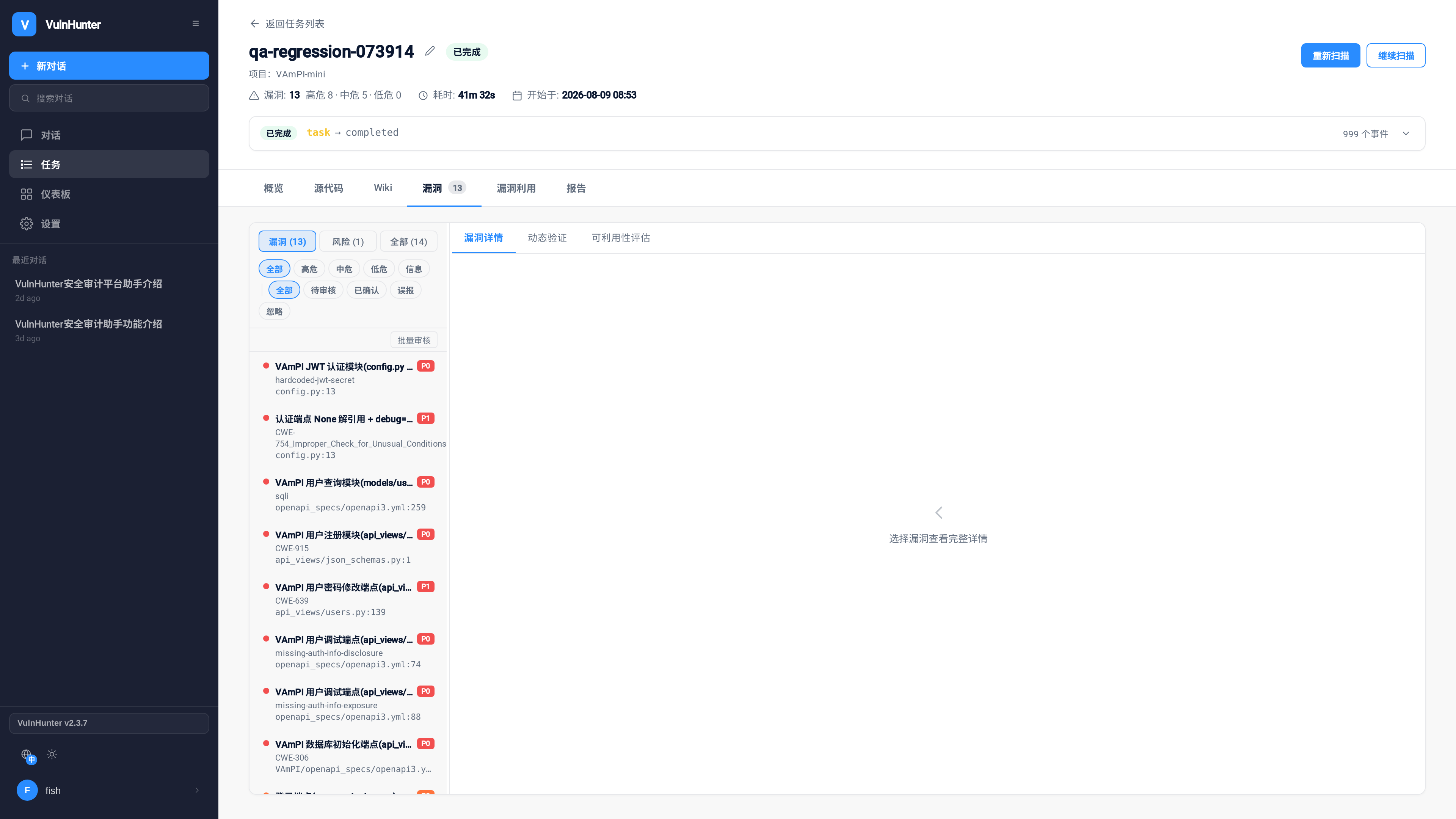Open the Wiki tab

383,188
